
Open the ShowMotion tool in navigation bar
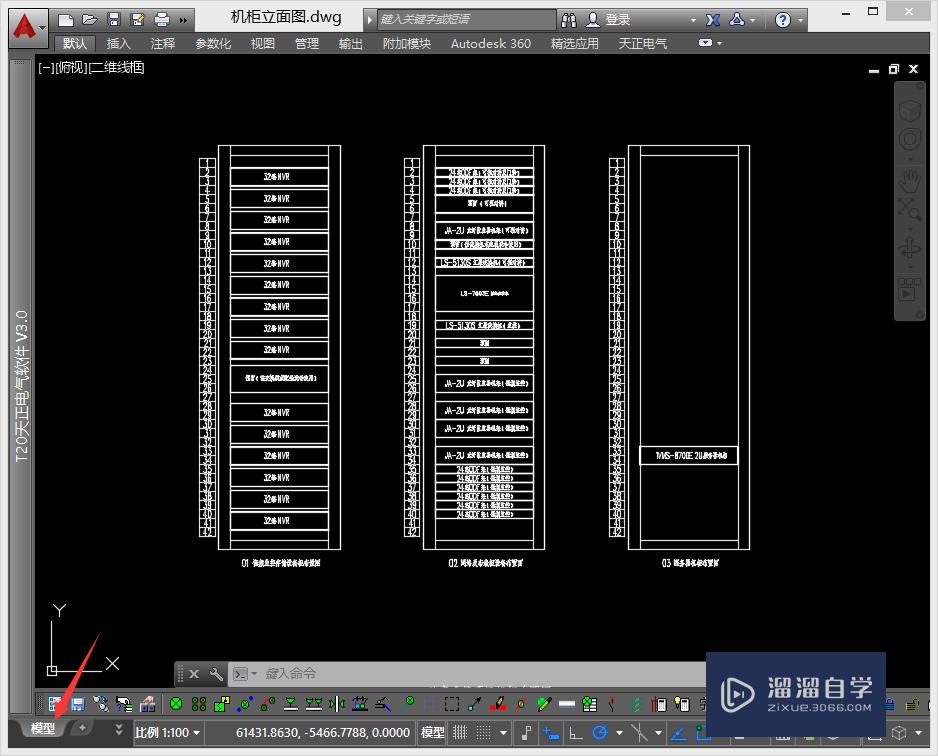tap(909, 291)
